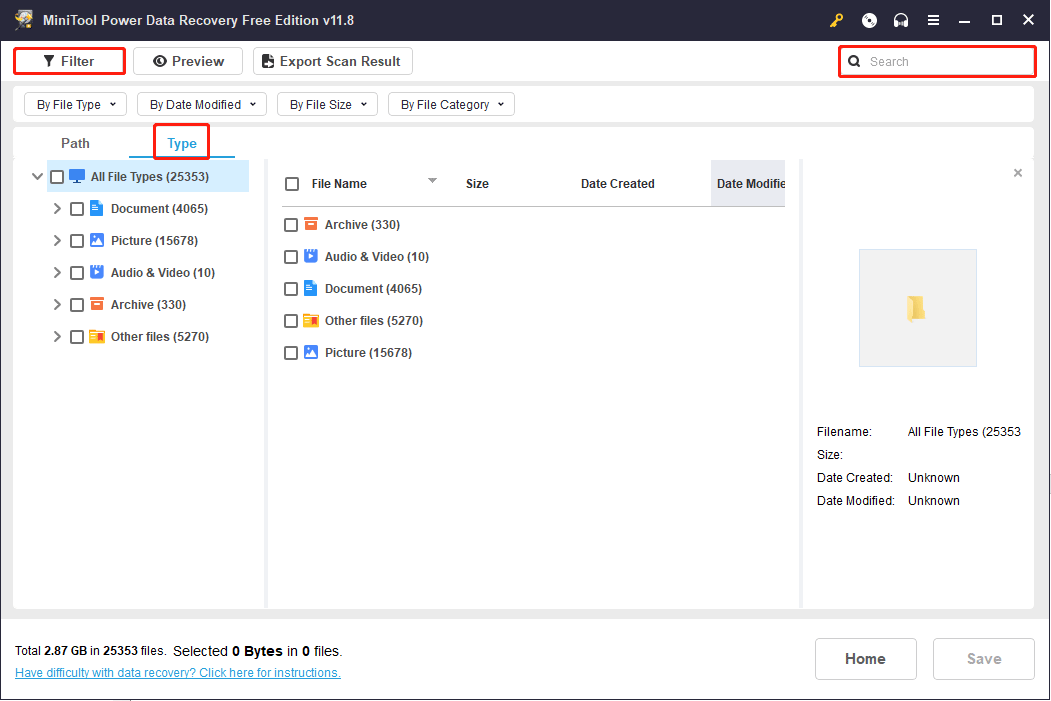Click the Picture icon in the tree

click(x=97, y=240)
